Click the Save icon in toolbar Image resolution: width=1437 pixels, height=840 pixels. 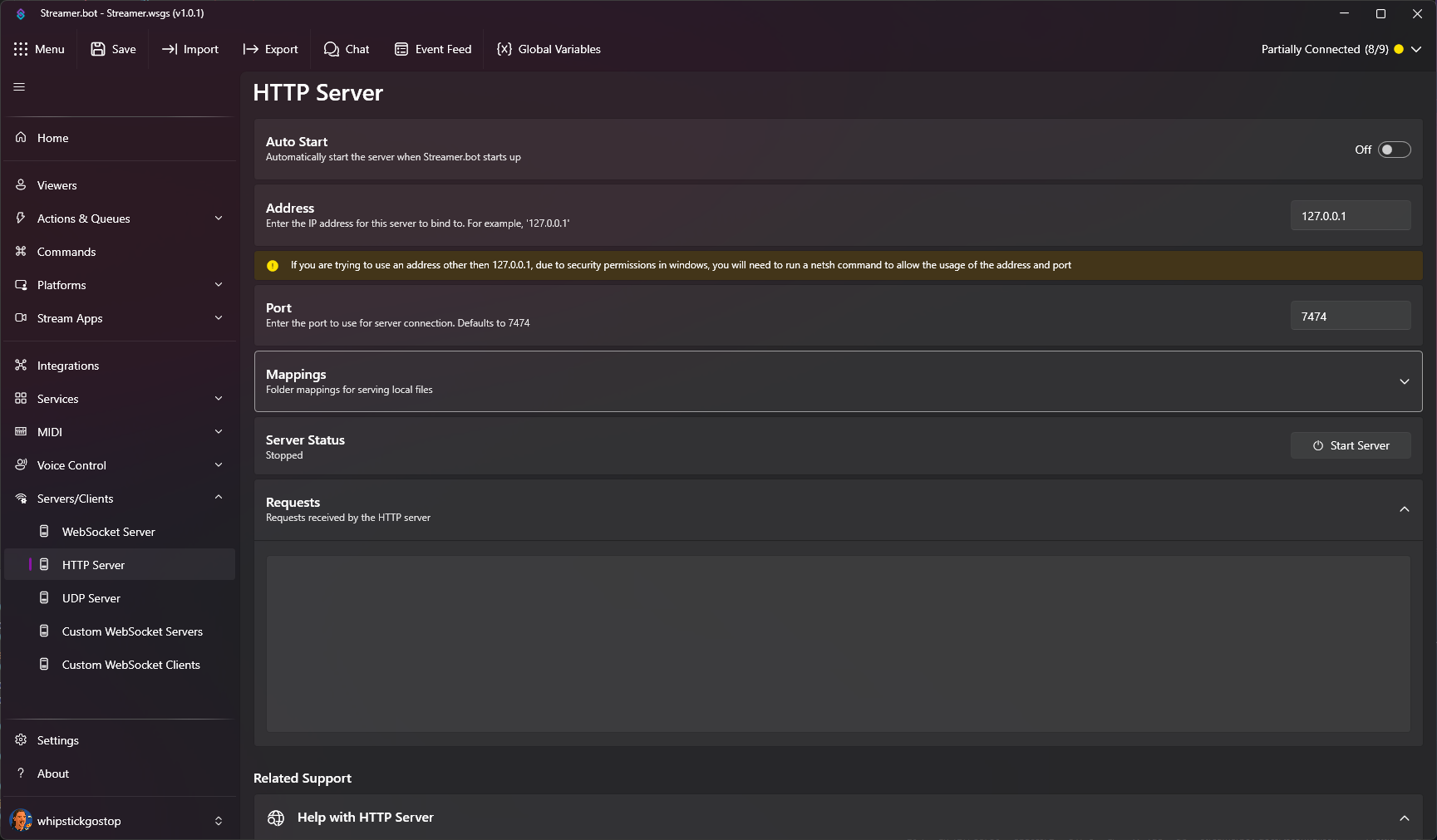point(98,49)
